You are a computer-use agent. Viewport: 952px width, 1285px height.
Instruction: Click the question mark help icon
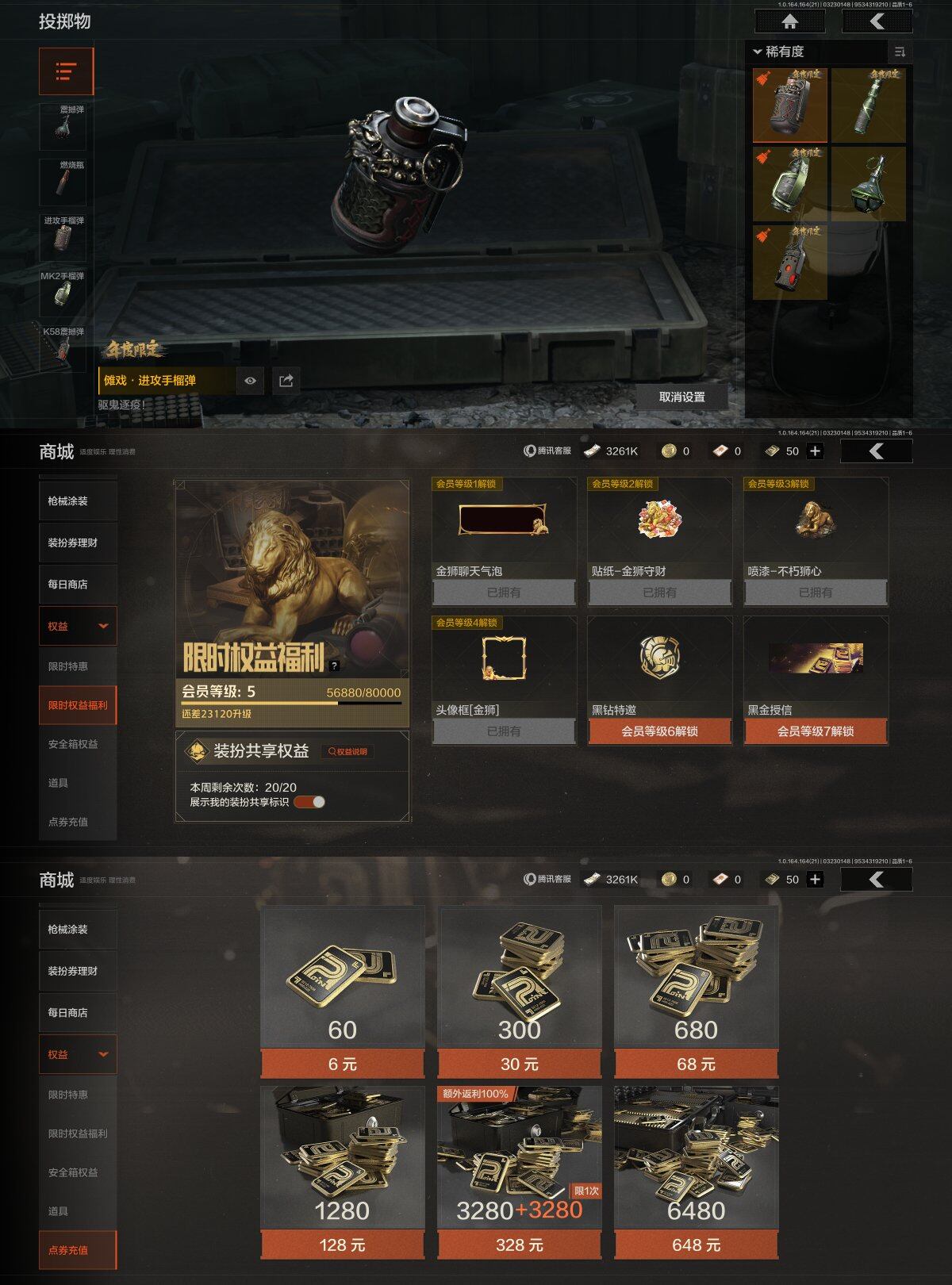334,666
